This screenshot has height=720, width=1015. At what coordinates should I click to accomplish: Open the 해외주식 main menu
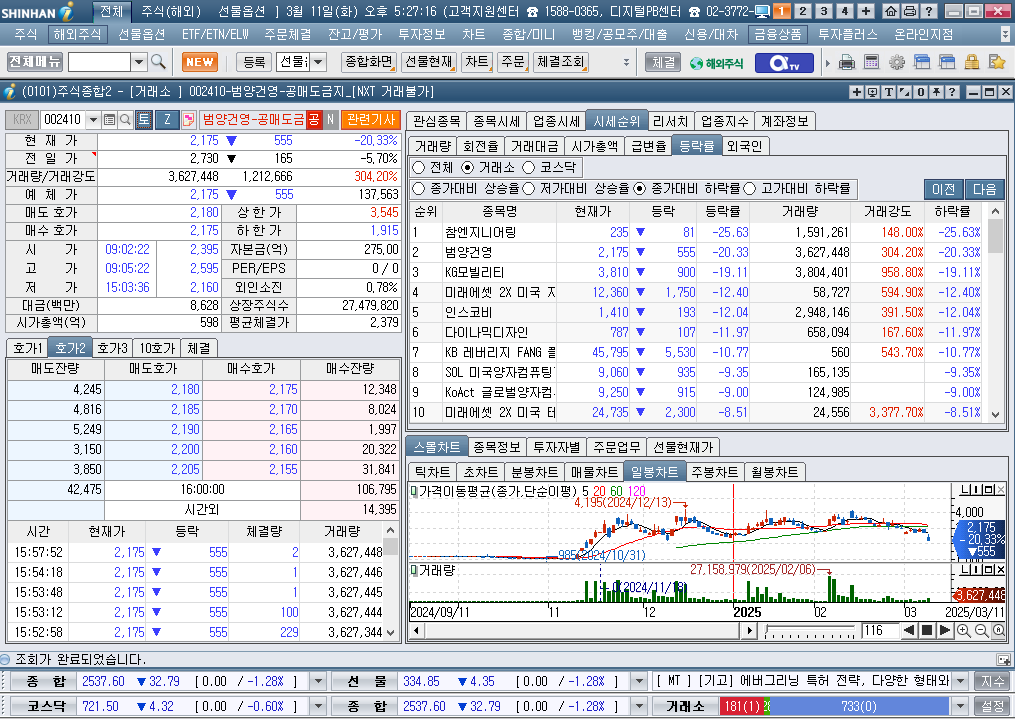click(78, 34)
